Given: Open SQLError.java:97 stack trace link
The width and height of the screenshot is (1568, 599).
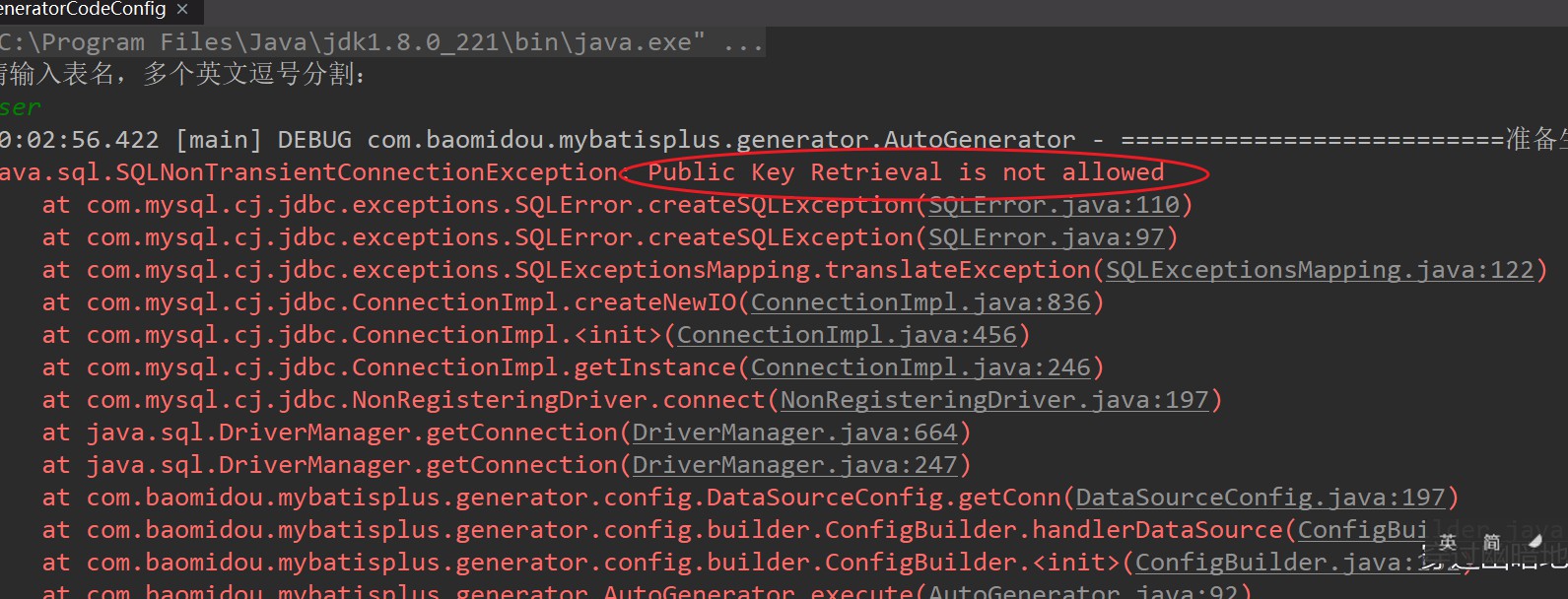Looking at the screenshot, I should pos(1047,237).
